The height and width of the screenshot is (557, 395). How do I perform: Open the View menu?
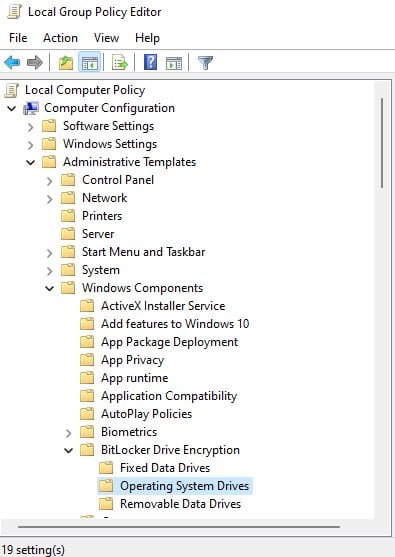[x=106, y=38]
